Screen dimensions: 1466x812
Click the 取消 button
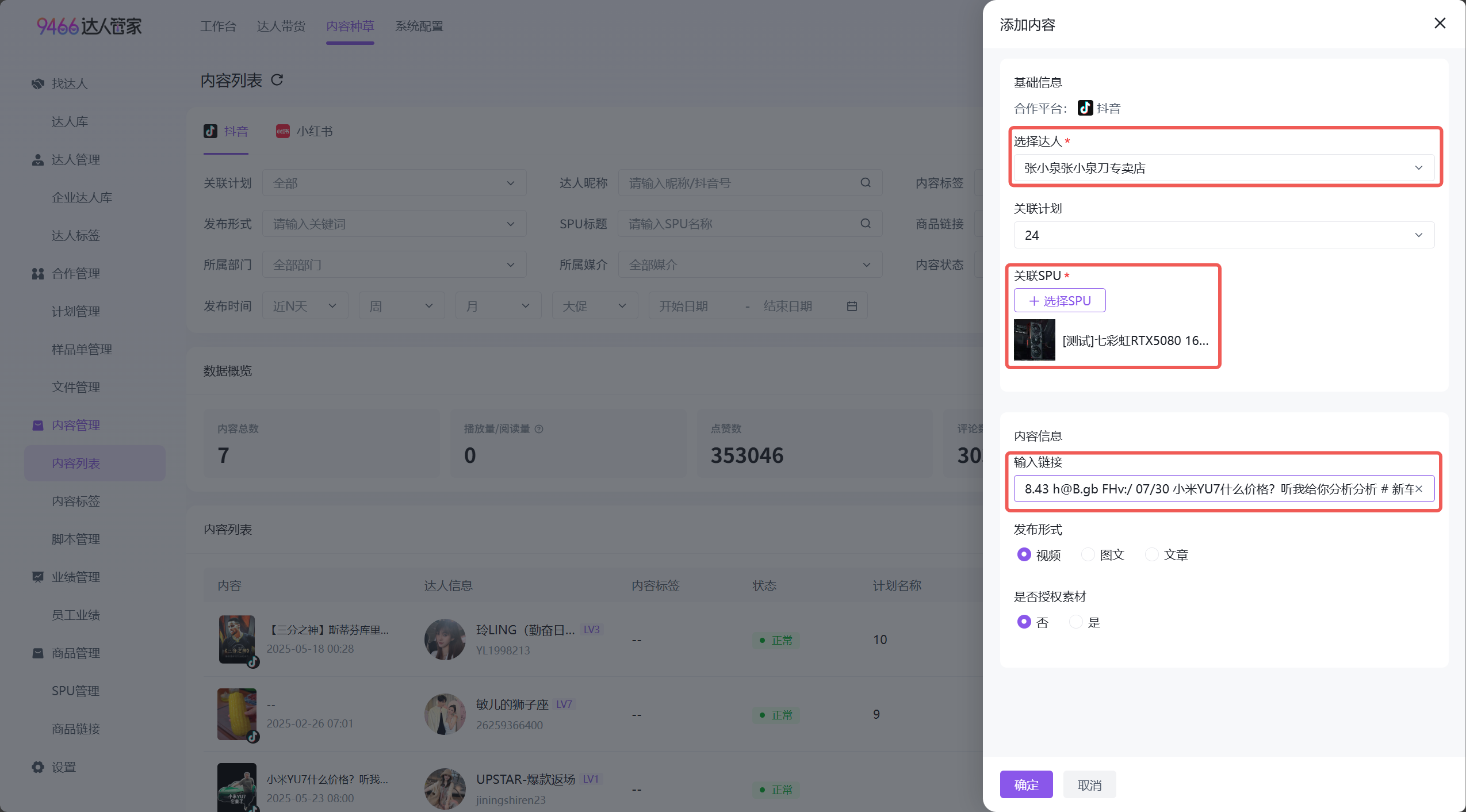tap(1089, 784)
